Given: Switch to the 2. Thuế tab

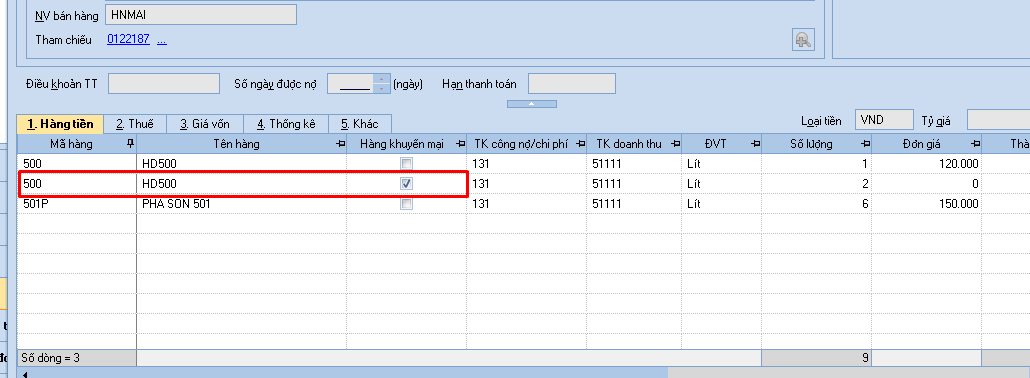Looking at the screenshot, I should [135, 124].
